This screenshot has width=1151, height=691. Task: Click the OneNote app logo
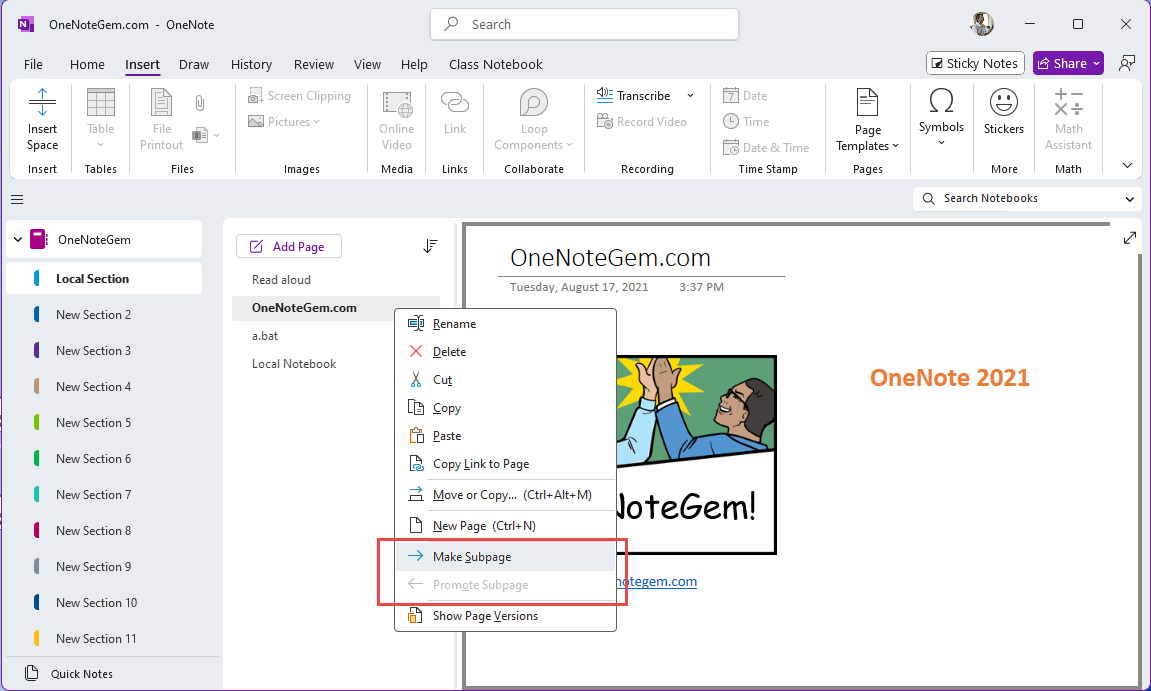pos(25,24)
